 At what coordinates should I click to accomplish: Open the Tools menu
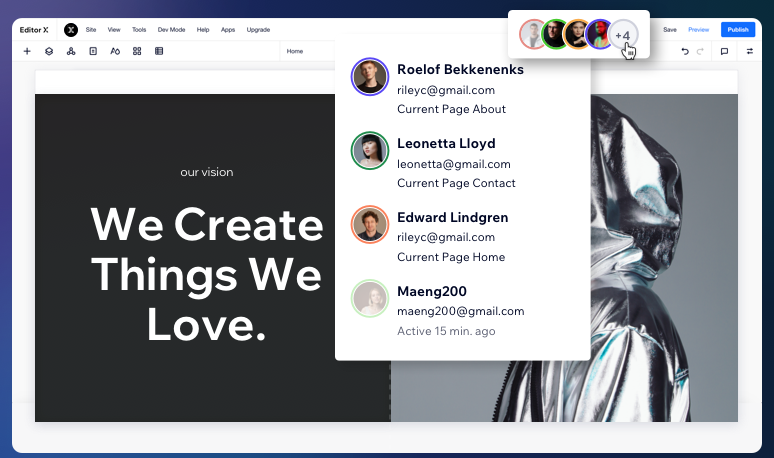pyautogui.click(x=139, y=30)
